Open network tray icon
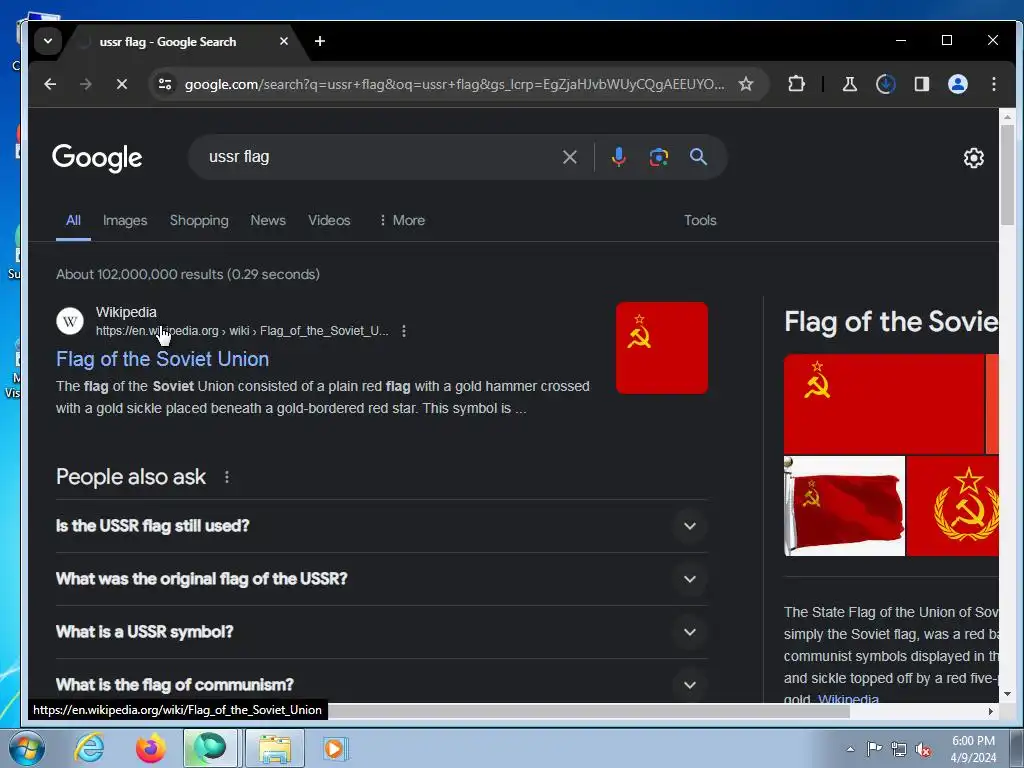1024x768 pixels. (x=899, y=749)
